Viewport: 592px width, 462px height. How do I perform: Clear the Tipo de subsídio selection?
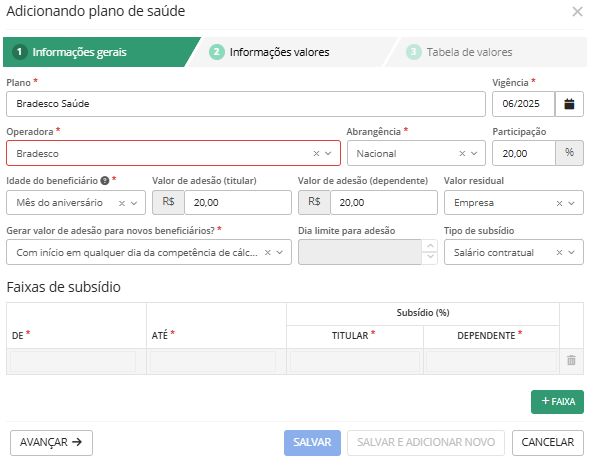pos(560,252)
